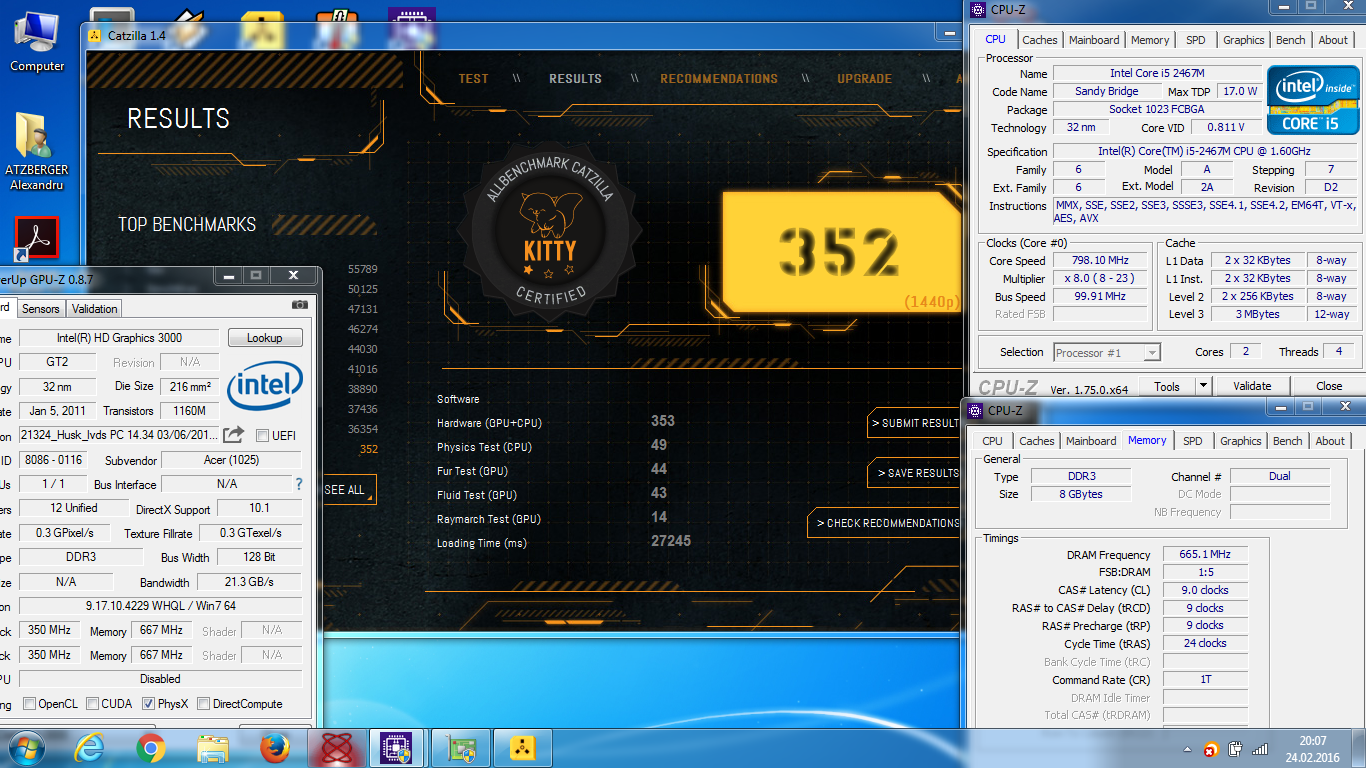This screenshot has width=1366, height=768.
Task: Open Graphics tab in Memory CPU-Z window
Action: (1240, 441)
